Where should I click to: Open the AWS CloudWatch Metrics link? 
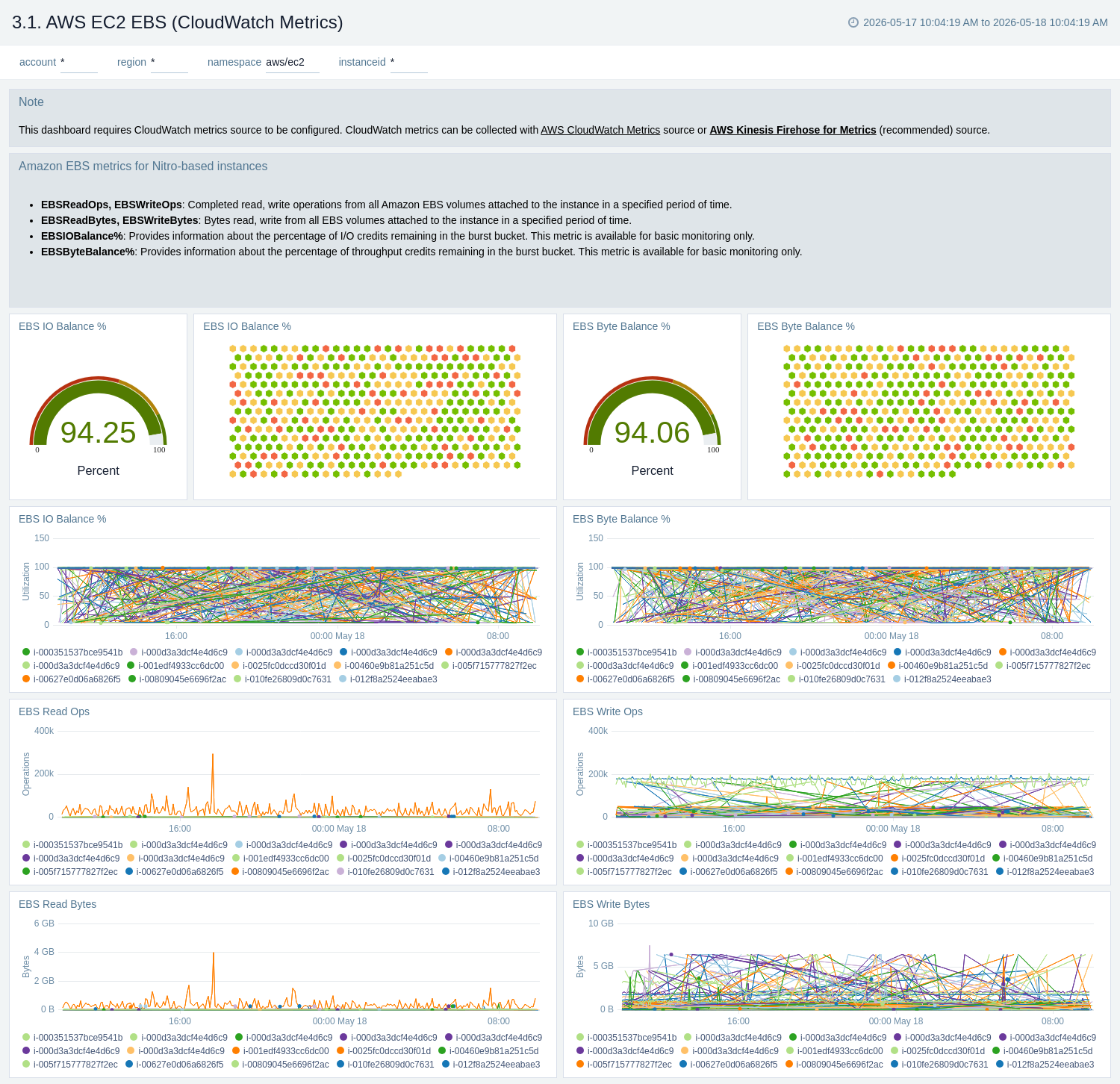[600, 130]
